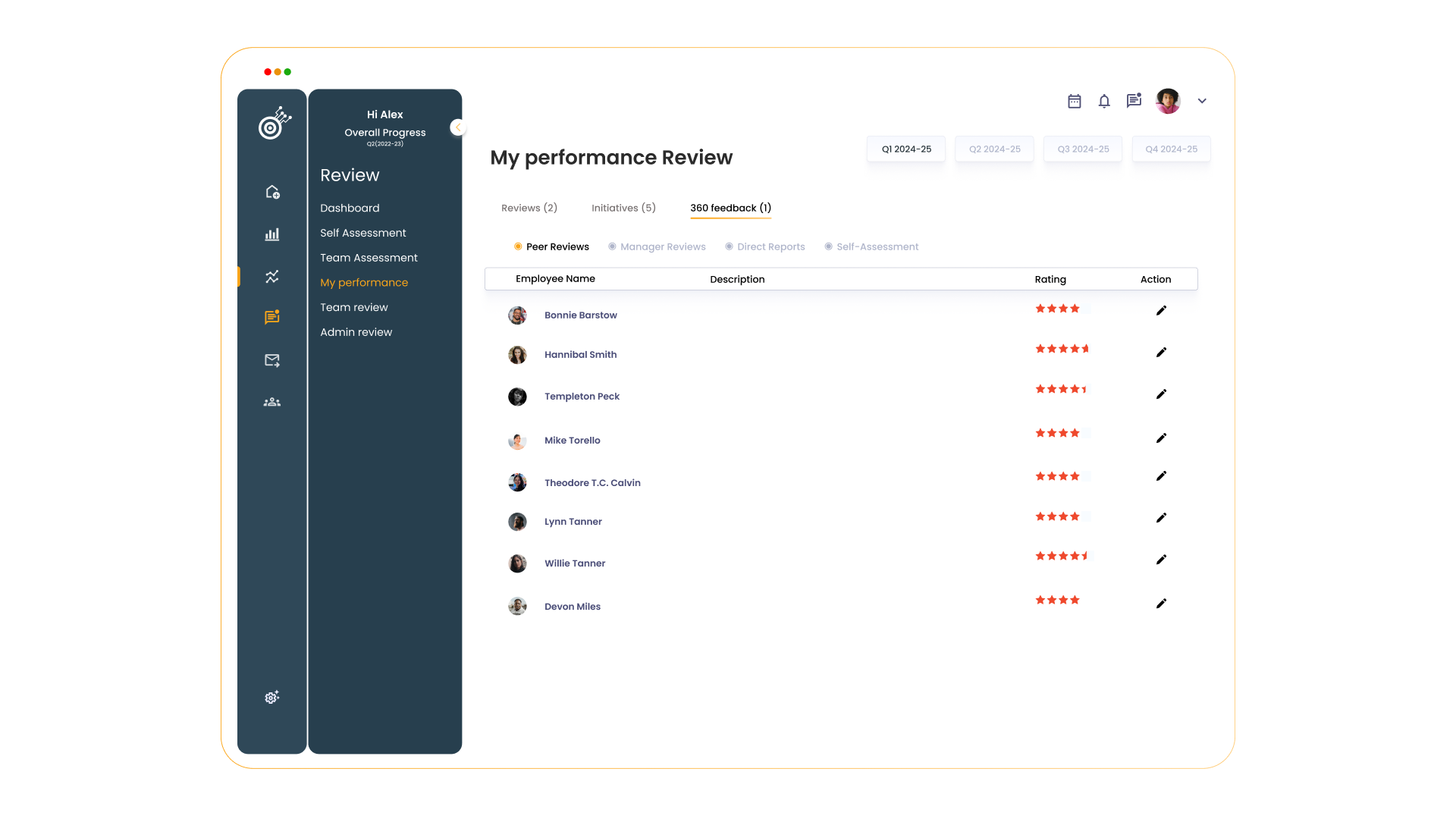Click the bar chart sidebar icon
The height and width of the screenshot is (819, 1456).
[272, 234]
